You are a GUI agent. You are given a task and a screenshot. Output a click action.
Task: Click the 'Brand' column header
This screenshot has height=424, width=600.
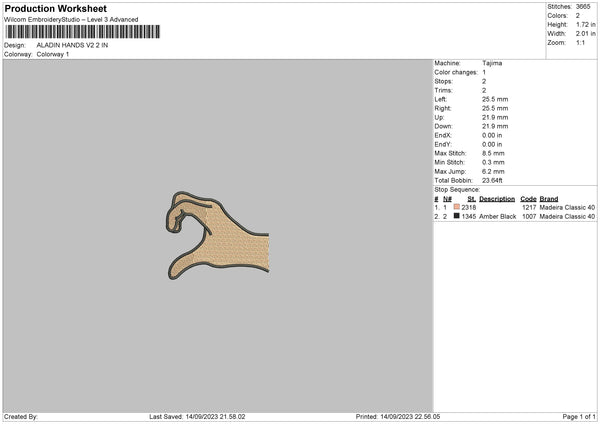pyautogui.click(x=549, y=199)
